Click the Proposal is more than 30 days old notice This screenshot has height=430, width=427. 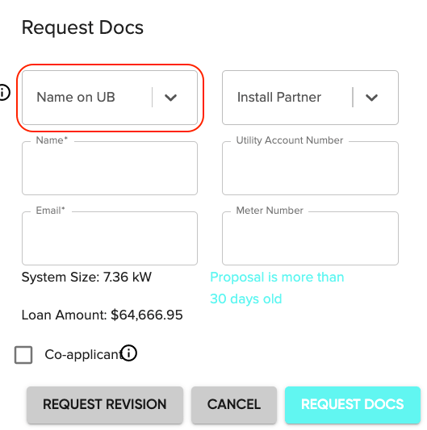[277, 288]
